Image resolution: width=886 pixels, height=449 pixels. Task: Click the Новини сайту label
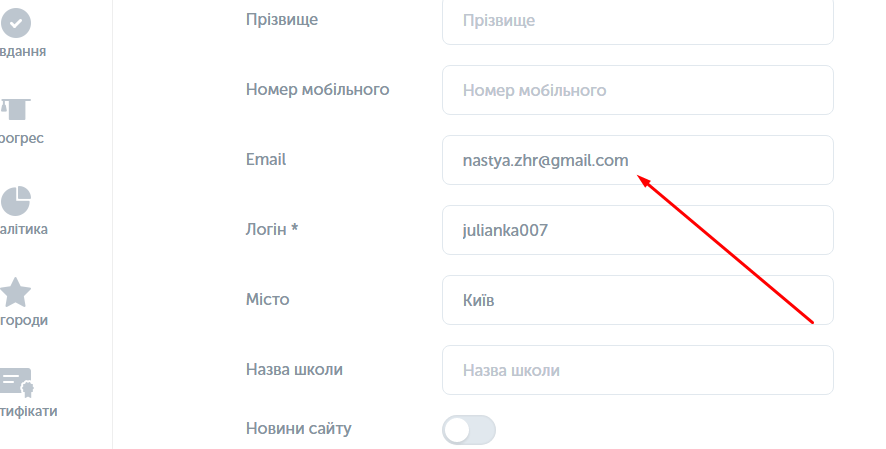coord(298,429)
